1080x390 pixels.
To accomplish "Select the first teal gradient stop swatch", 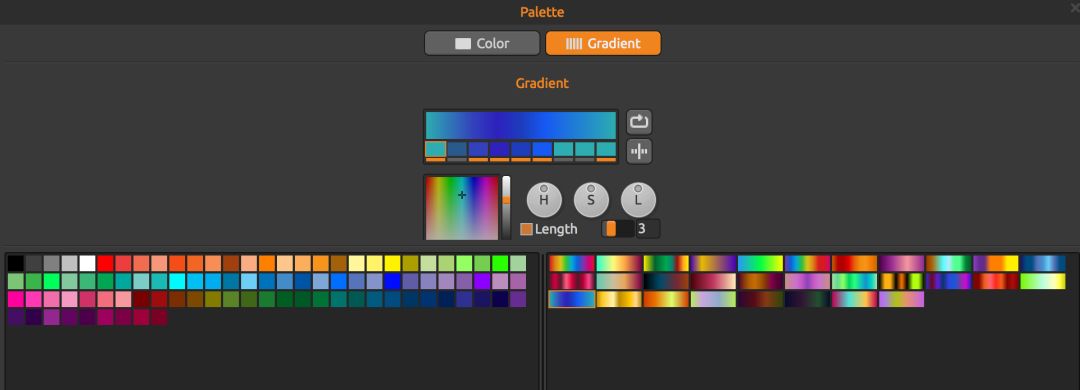I will tap(435, 149).
